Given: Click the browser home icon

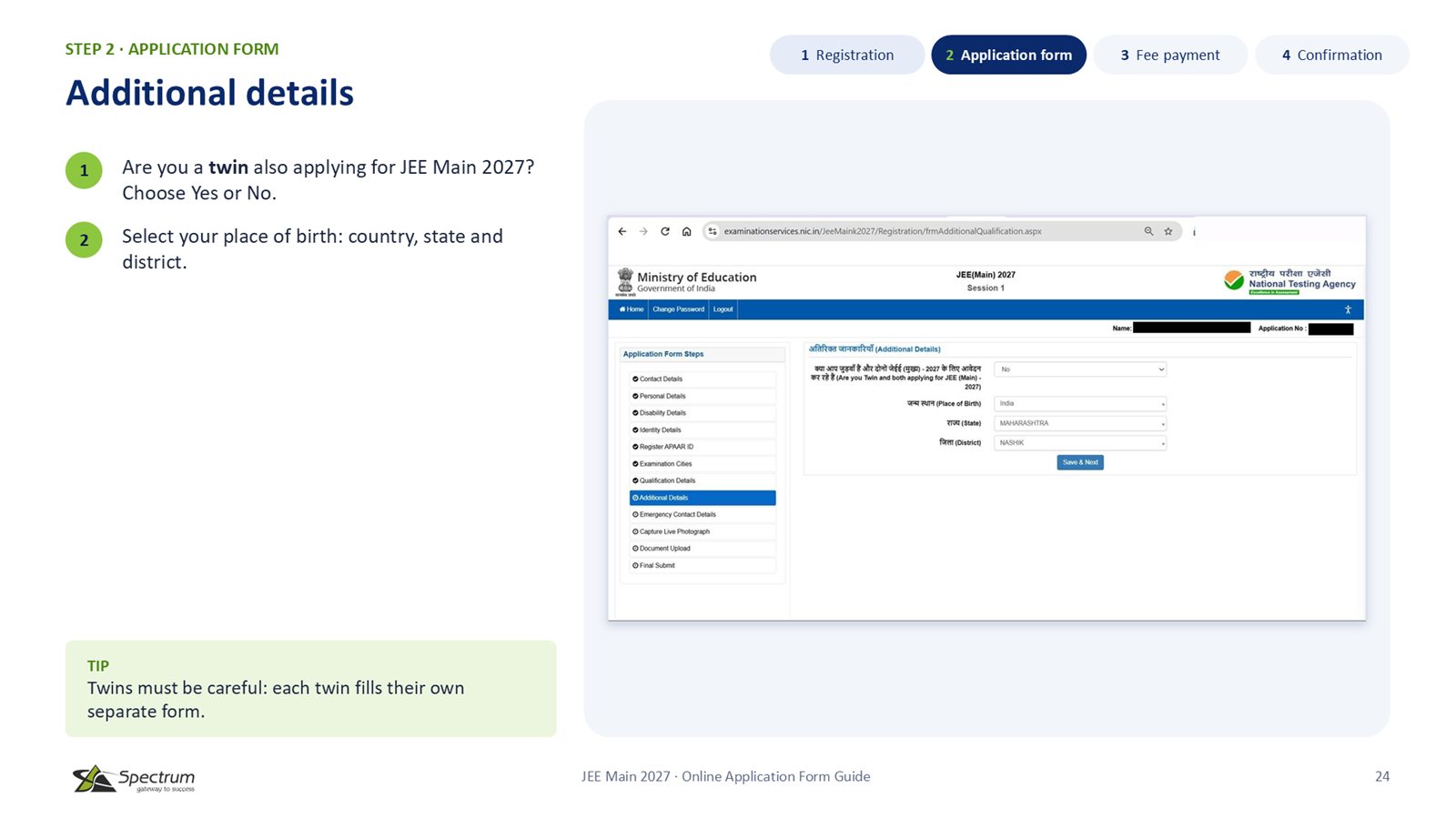Looking at the screenshot, I should (x=687, y=231).
